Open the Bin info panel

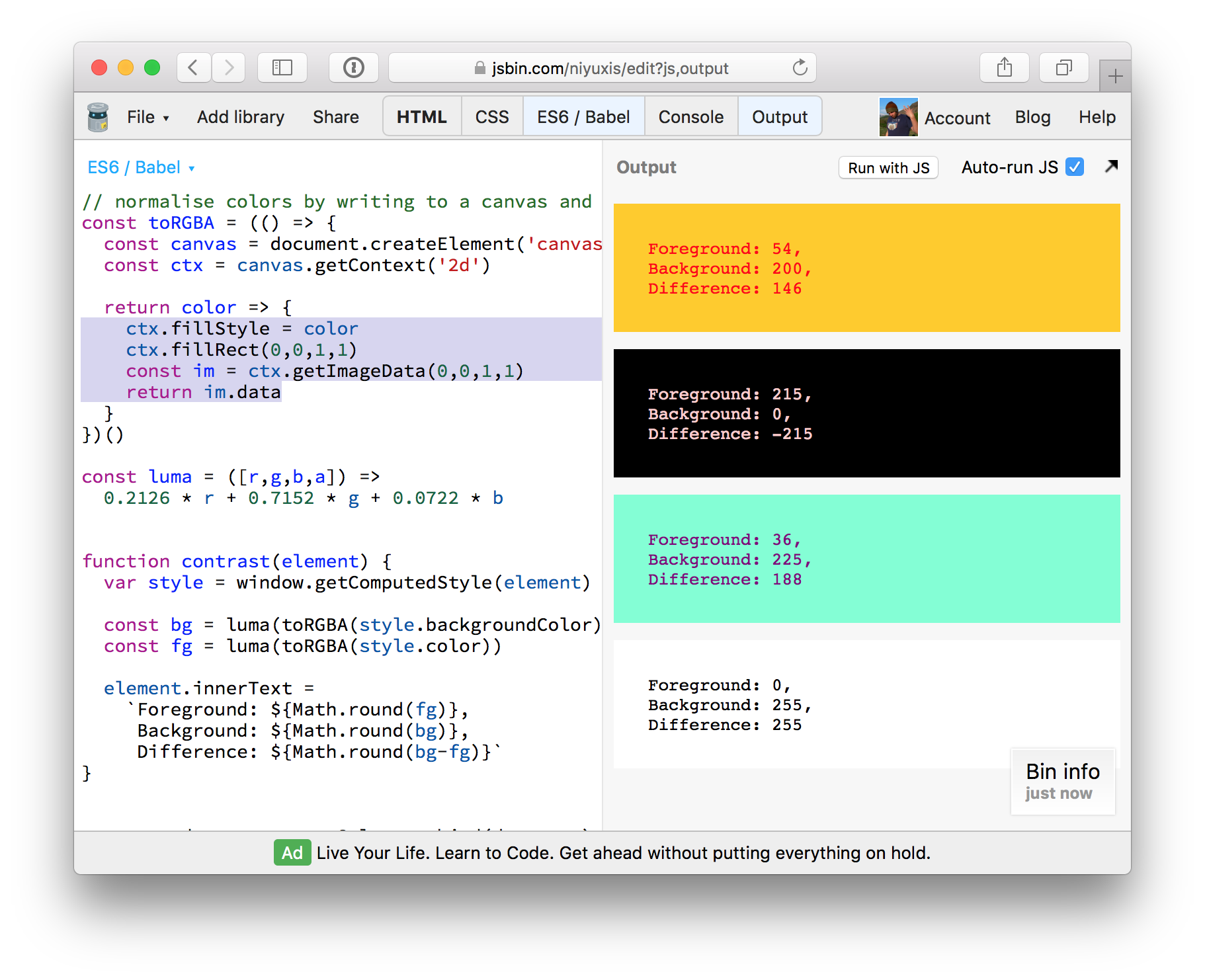tap(1063, 782)
